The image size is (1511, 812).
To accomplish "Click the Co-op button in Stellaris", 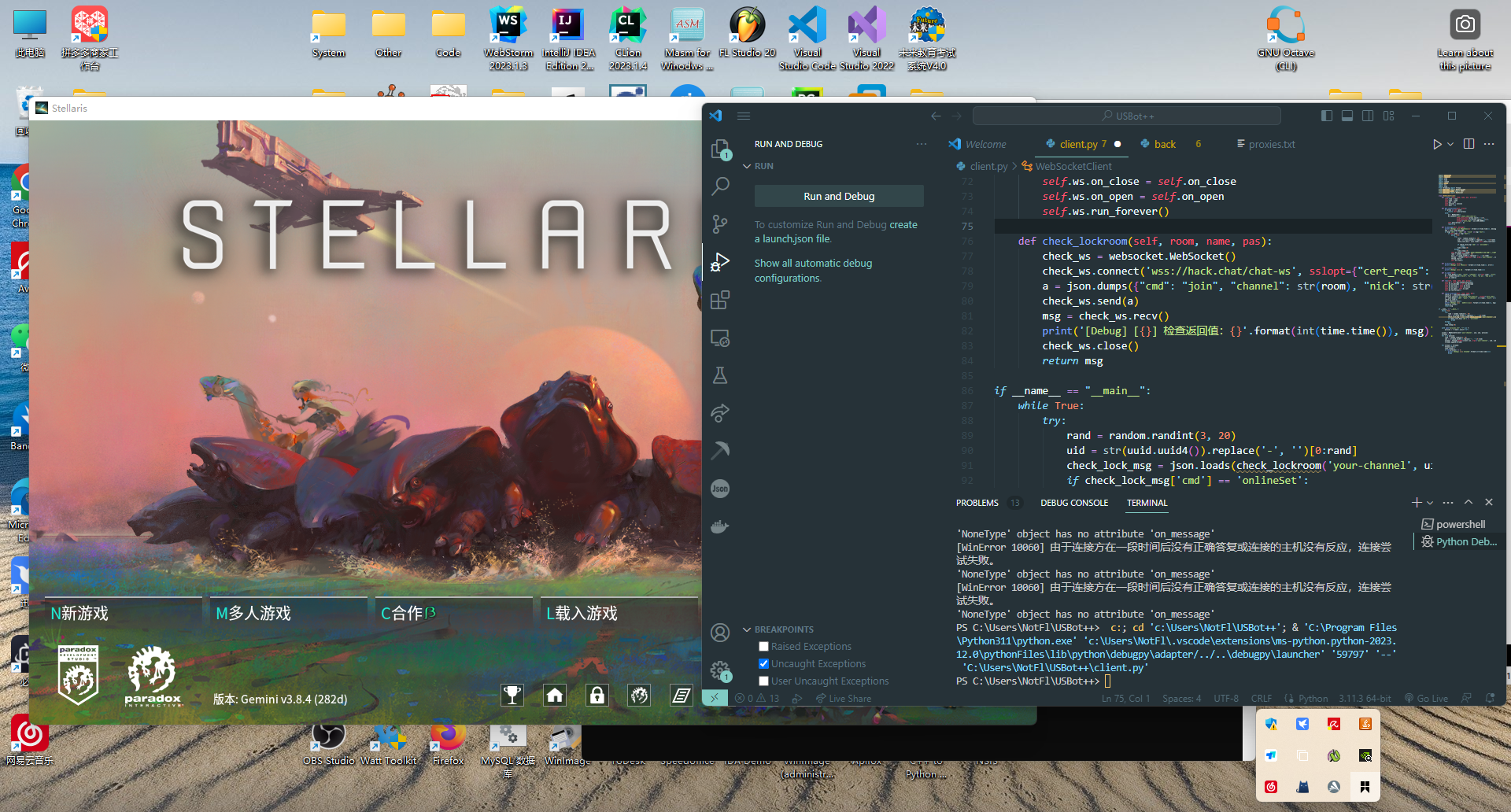I will (453, 613).
